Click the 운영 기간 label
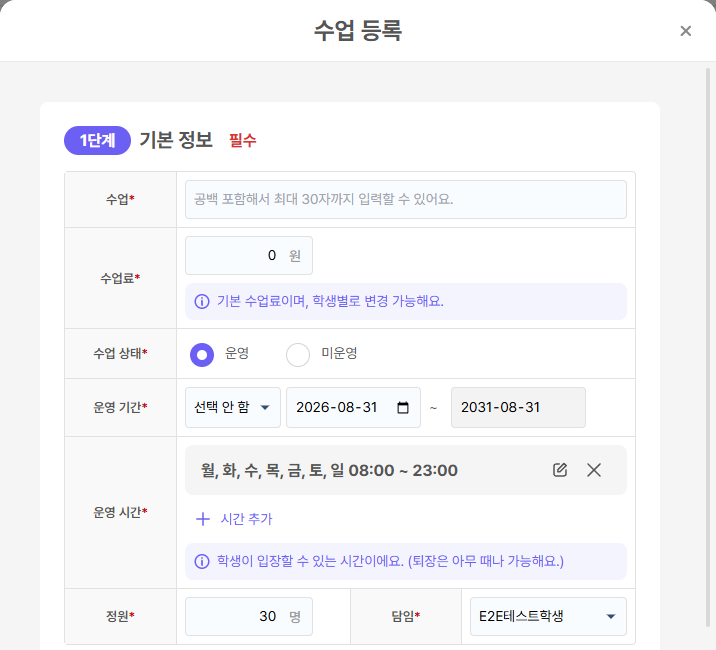This screenshot has height=650, width=716. click(x=121, y=407)
